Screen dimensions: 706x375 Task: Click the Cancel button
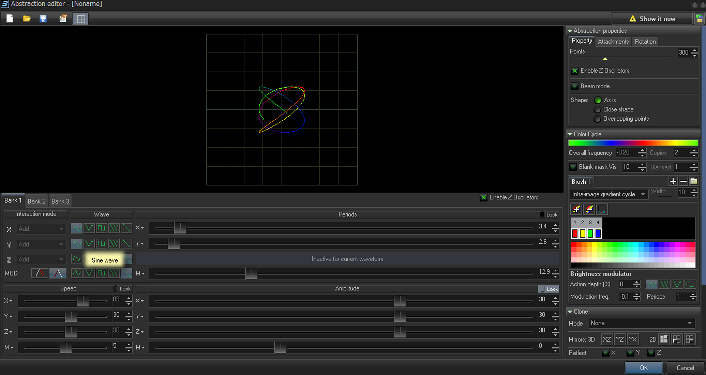tap(685, 368)
